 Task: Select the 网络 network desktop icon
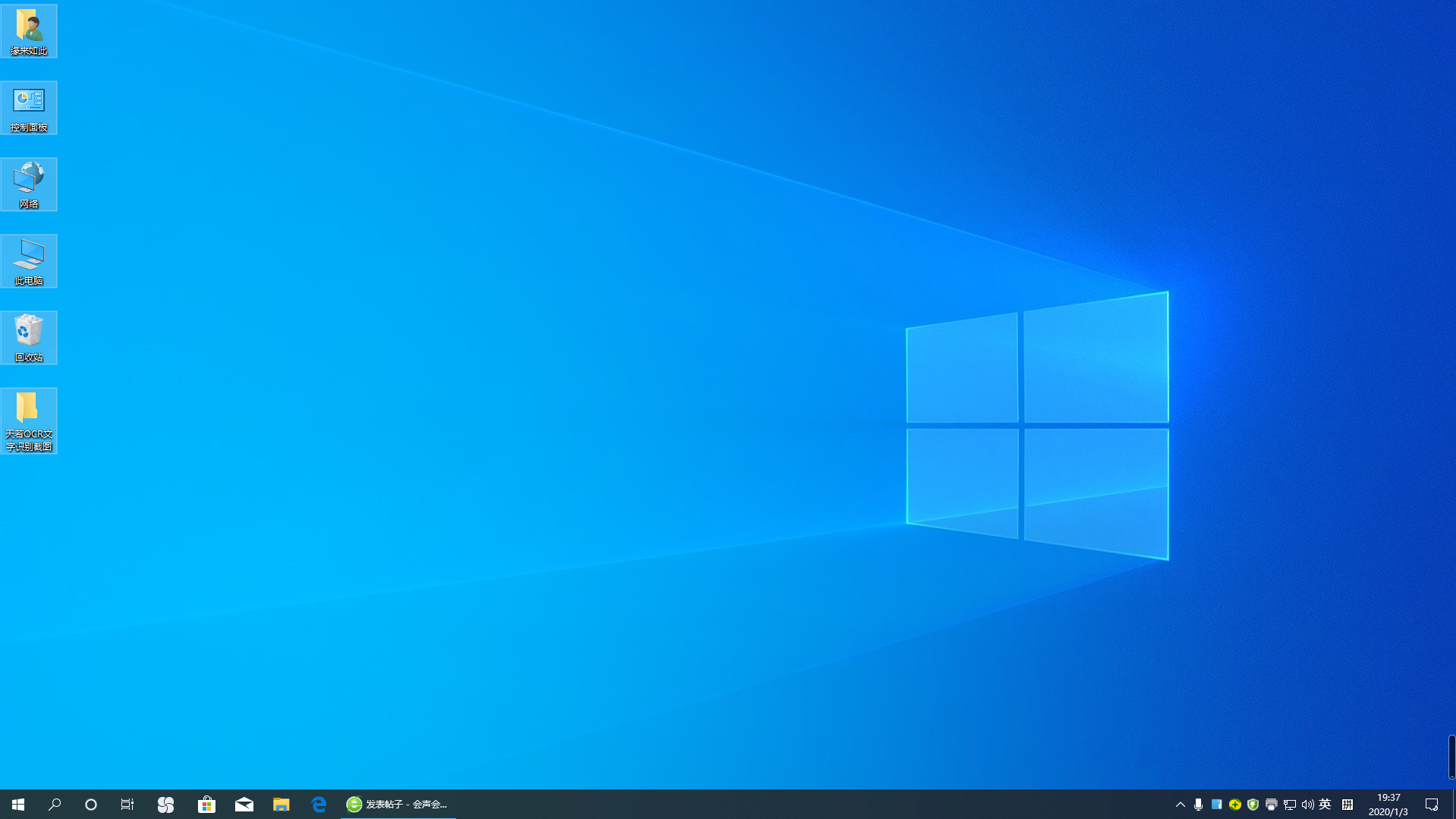(x=29, y=184)
